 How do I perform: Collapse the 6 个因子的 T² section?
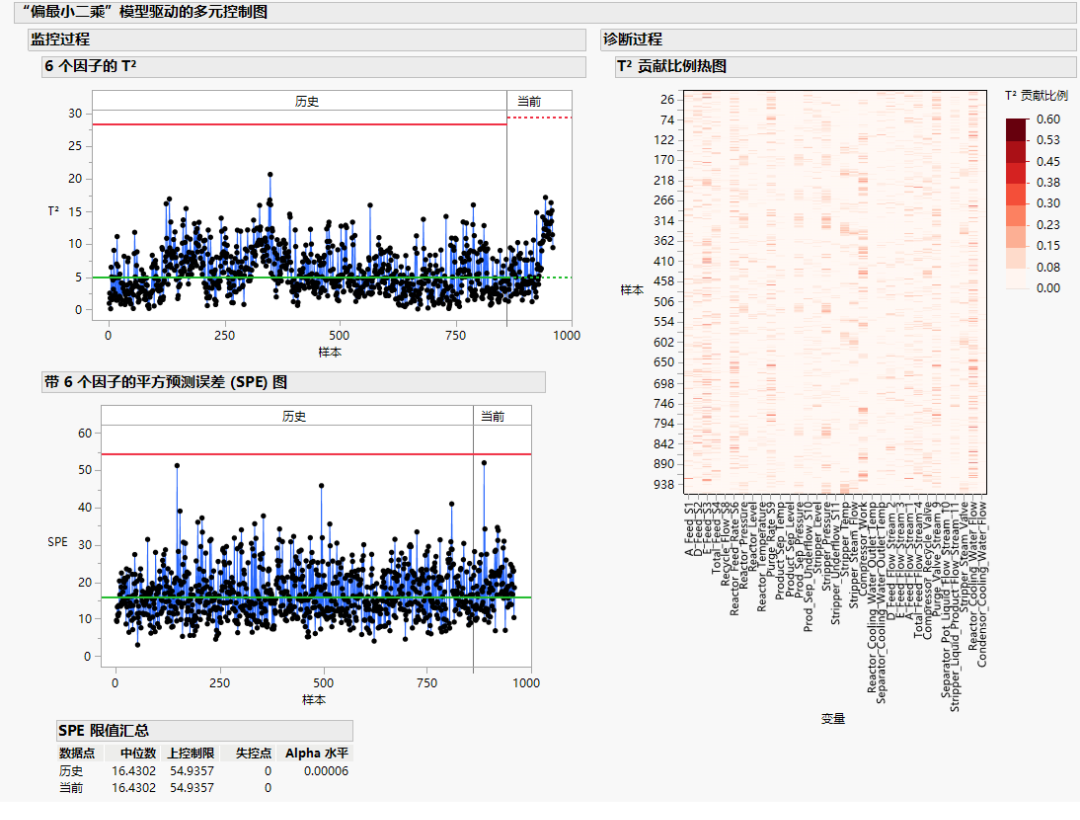(313, 66)
